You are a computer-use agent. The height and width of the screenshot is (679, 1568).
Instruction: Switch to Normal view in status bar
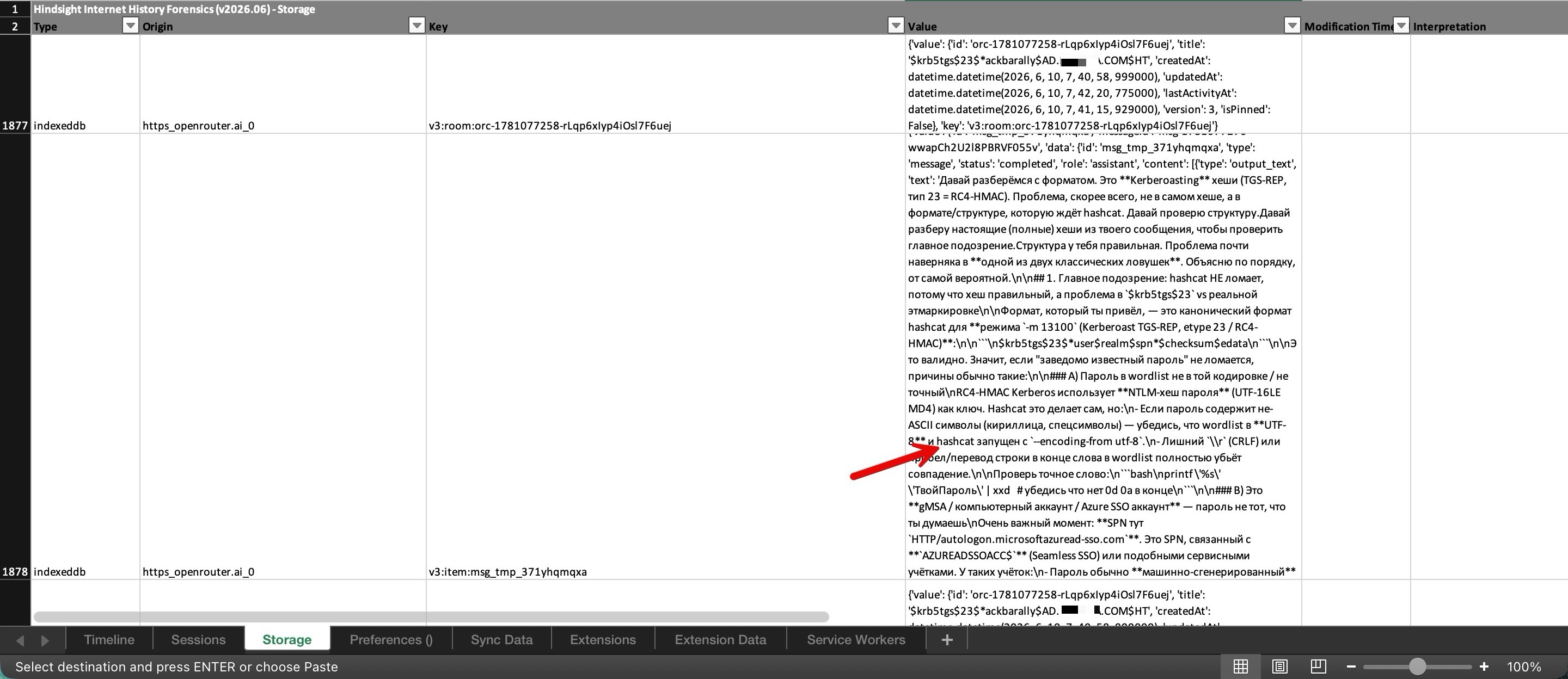(1241, 666)
